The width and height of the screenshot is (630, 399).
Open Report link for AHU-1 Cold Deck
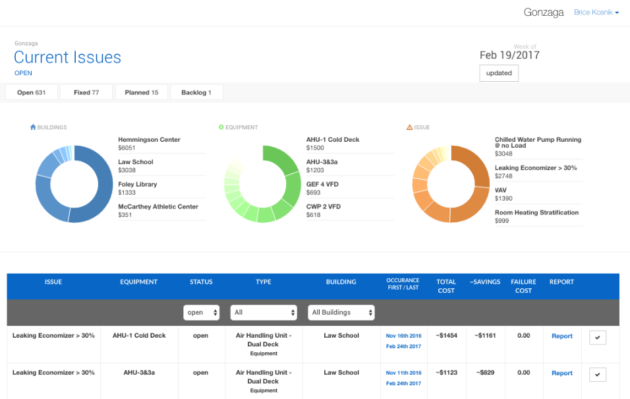click(562, 336)
